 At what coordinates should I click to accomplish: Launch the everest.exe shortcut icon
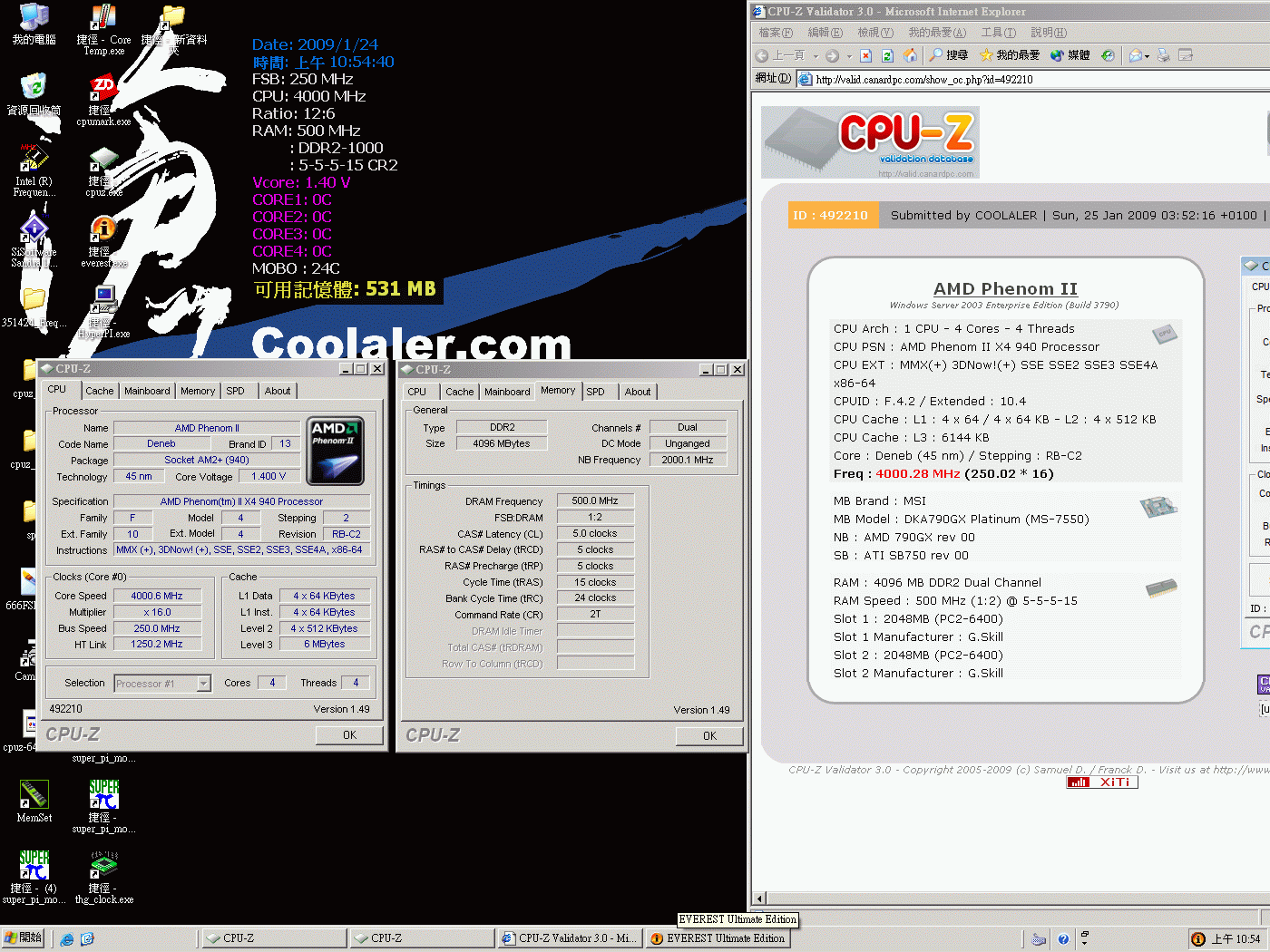click(103, 241)
